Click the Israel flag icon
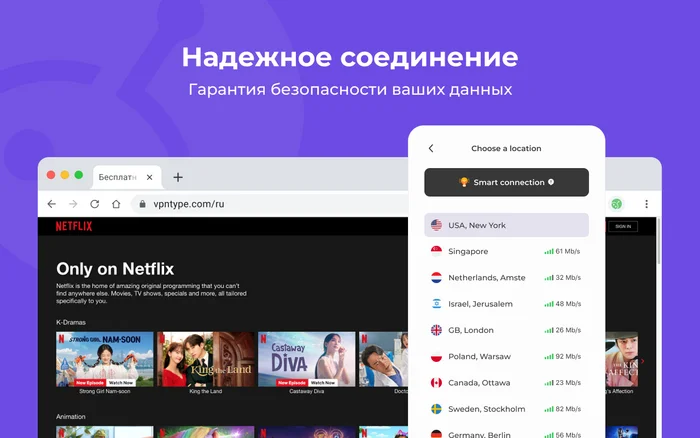700x438 pixels. point(436,304)
